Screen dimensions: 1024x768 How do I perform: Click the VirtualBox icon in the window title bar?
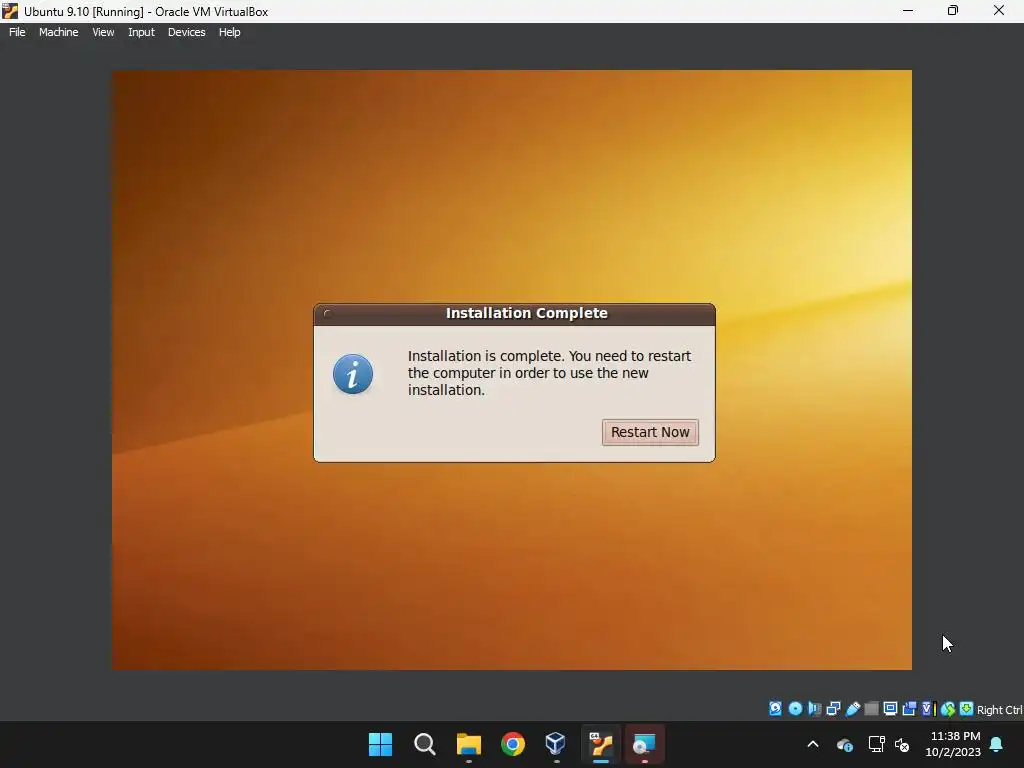point(10,11)
